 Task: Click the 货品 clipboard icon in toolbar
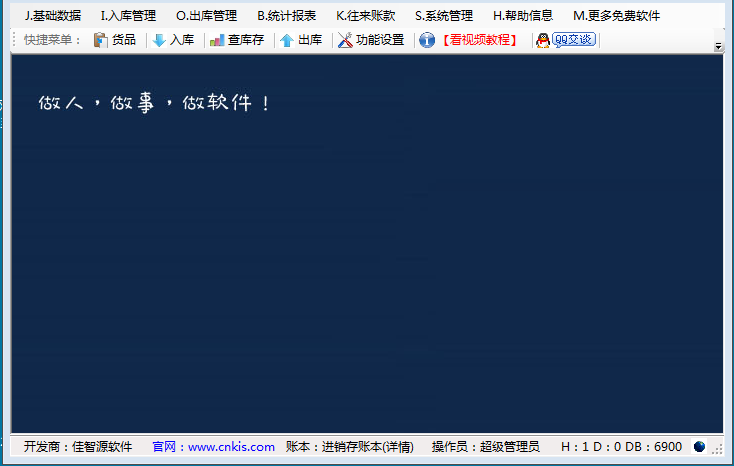100,41
